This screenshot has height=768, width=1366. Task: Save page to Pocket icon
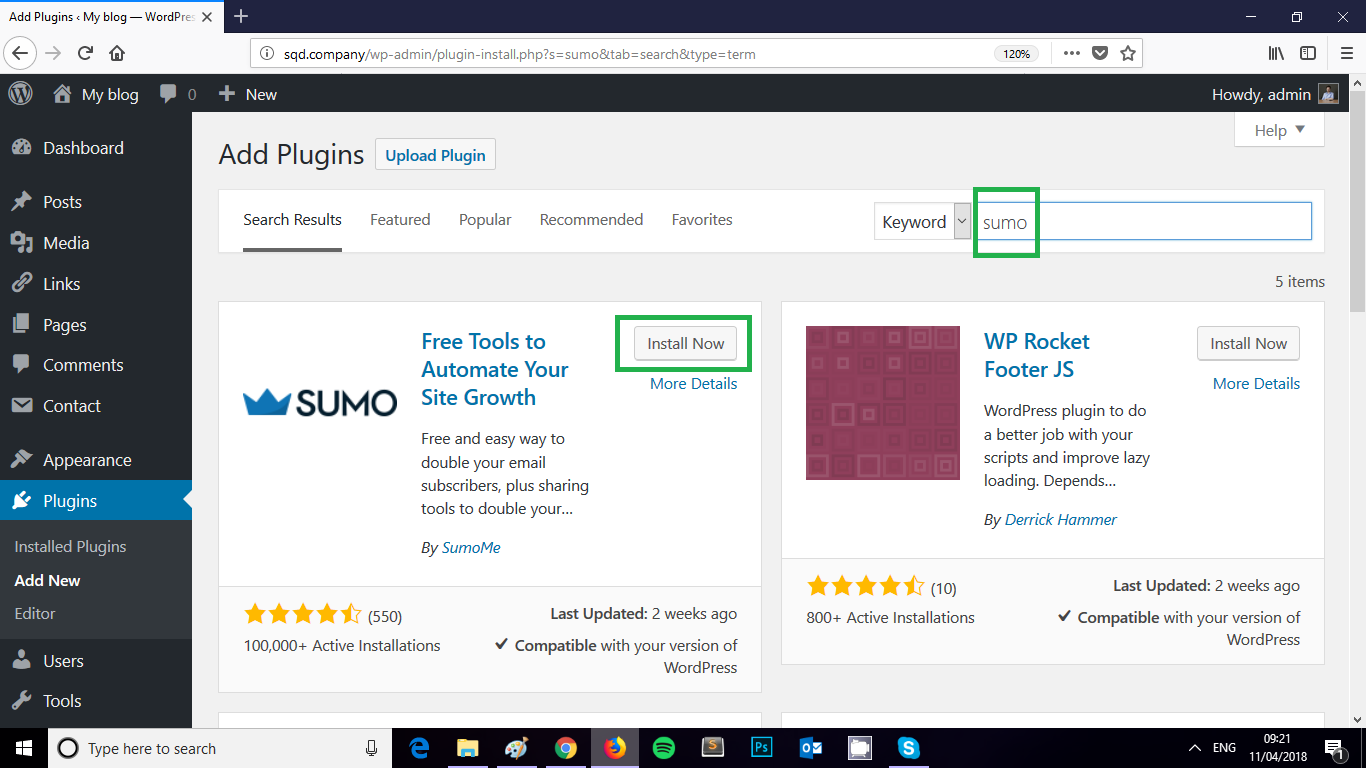(1100, 53)
